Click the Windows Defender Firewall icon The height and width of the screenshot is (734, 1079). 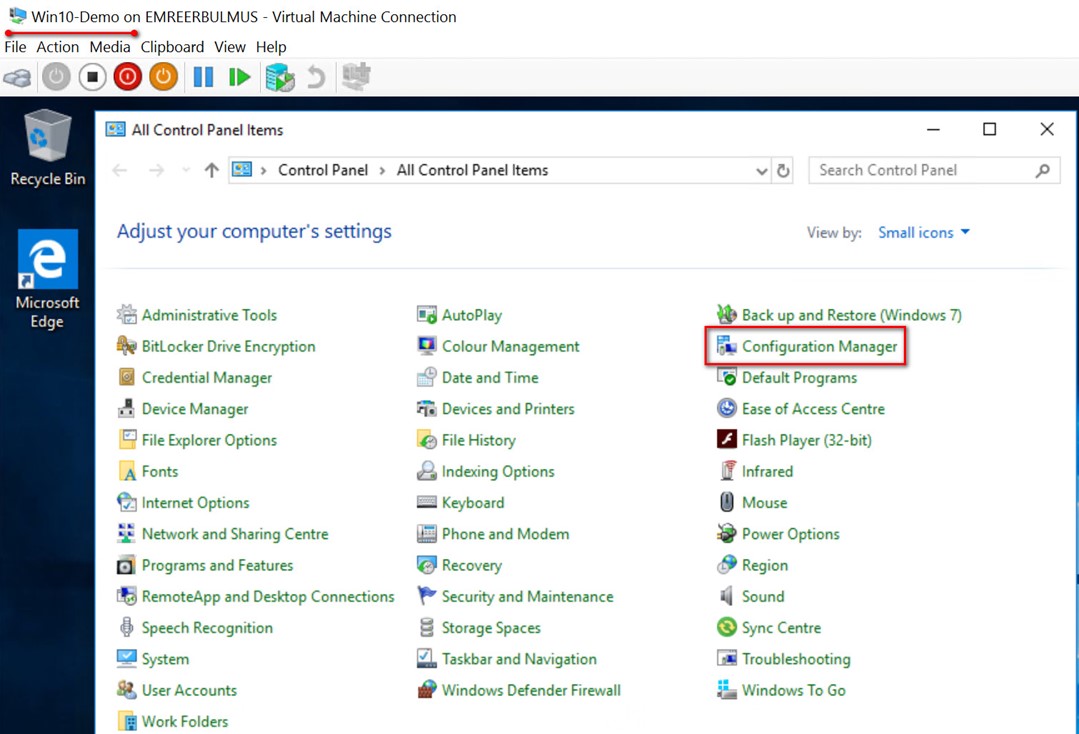pyautogui.click(x=427, y=690)
